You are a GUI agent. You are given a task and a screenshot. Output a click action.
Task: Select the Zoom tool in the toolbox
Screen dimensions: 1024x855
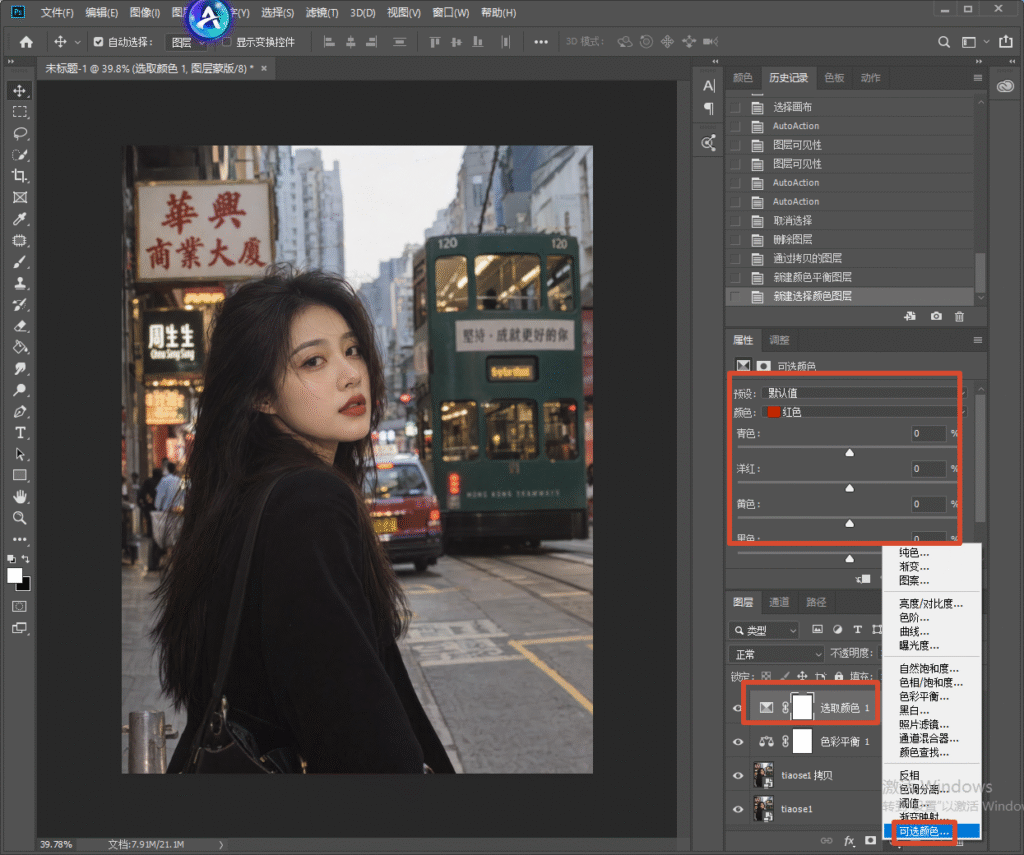click(20, 518)
